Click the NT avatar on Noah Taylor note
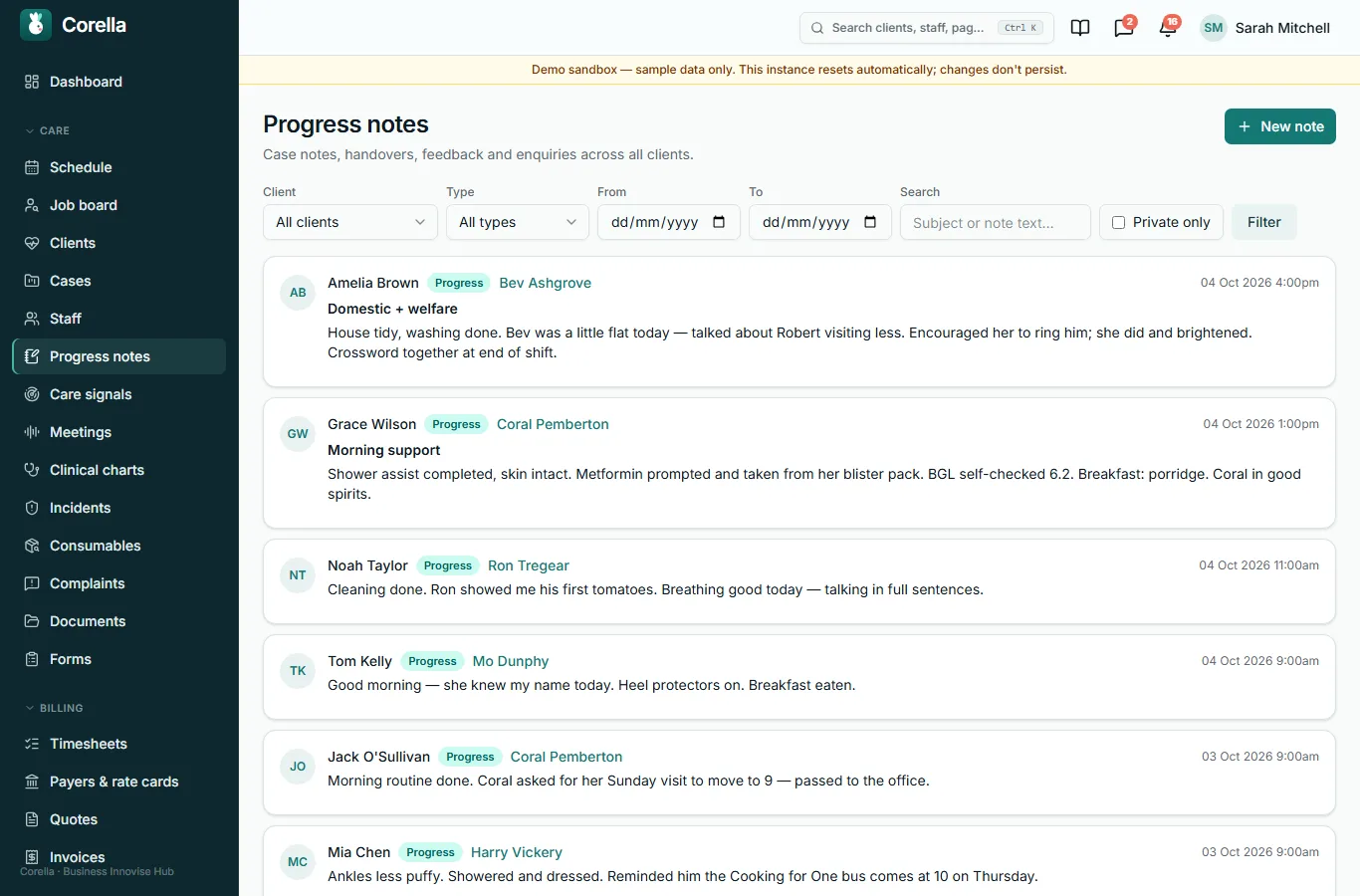Image resolution: width=1360 pixels, height=896 pixels. (x=298, y=575)
